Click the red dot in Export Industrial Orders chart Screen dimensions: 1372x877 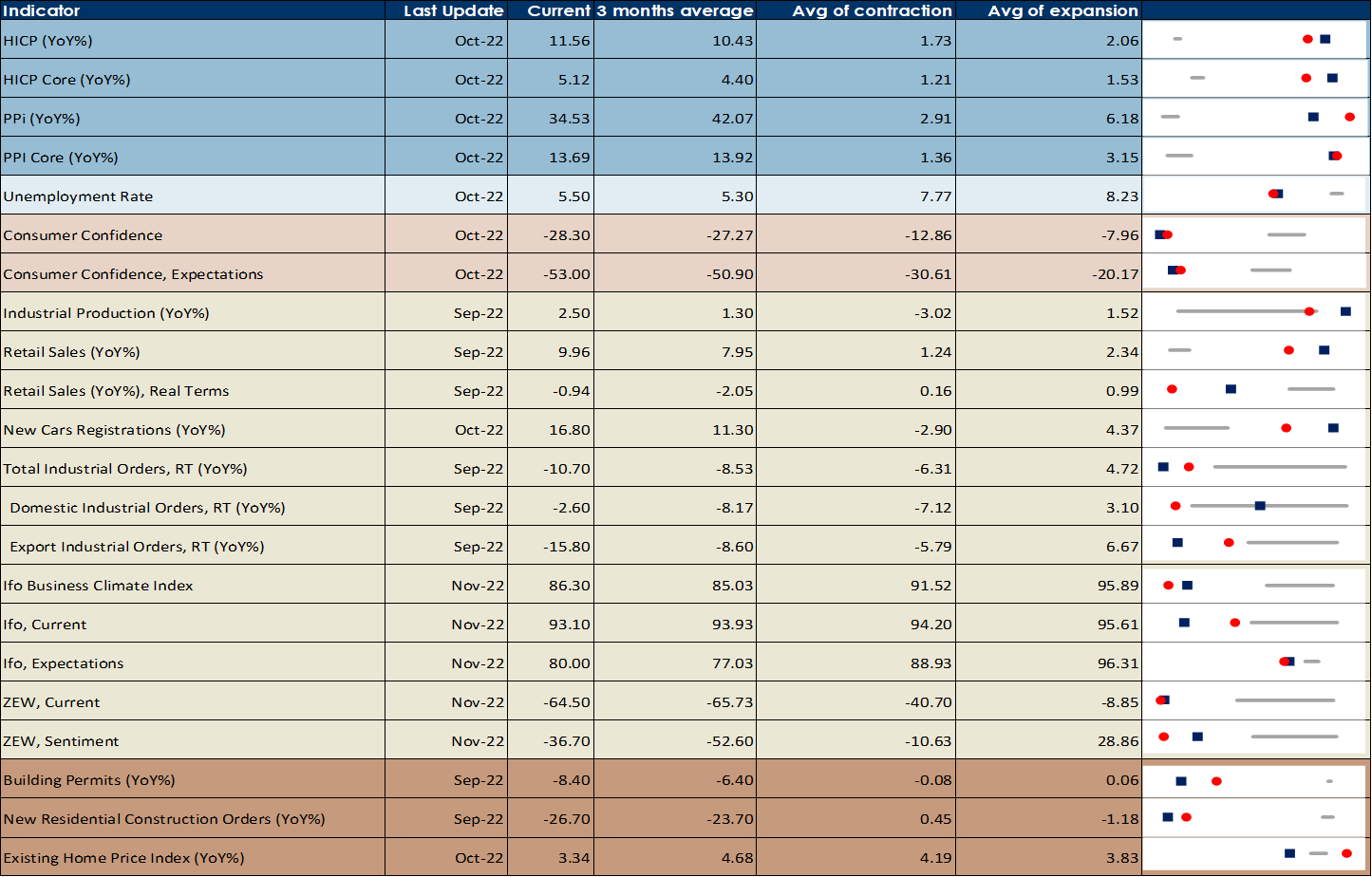[1229, 543]
